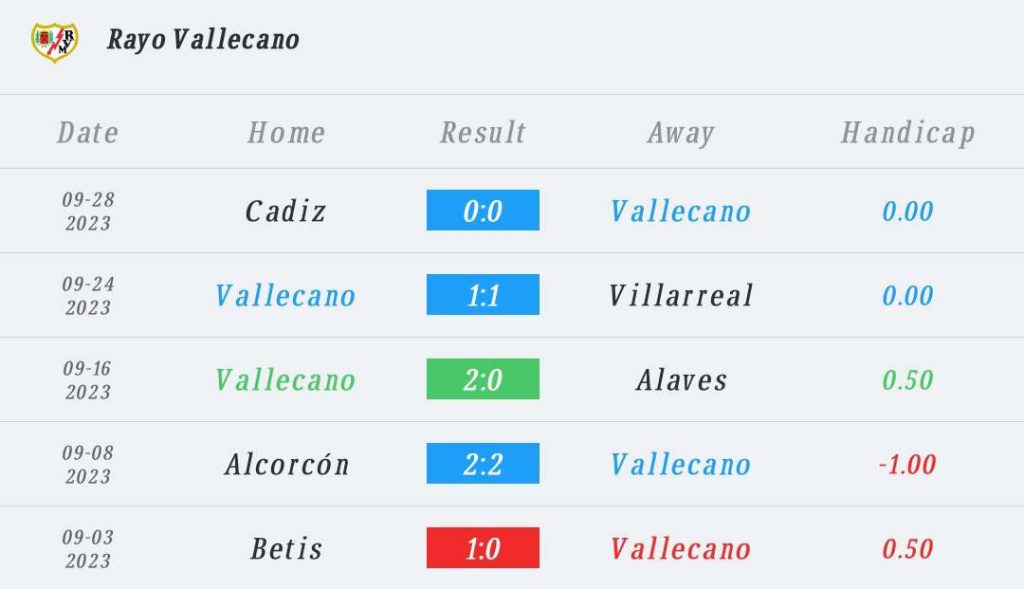Open the Cadiz home team link

[x=285, y=211]
